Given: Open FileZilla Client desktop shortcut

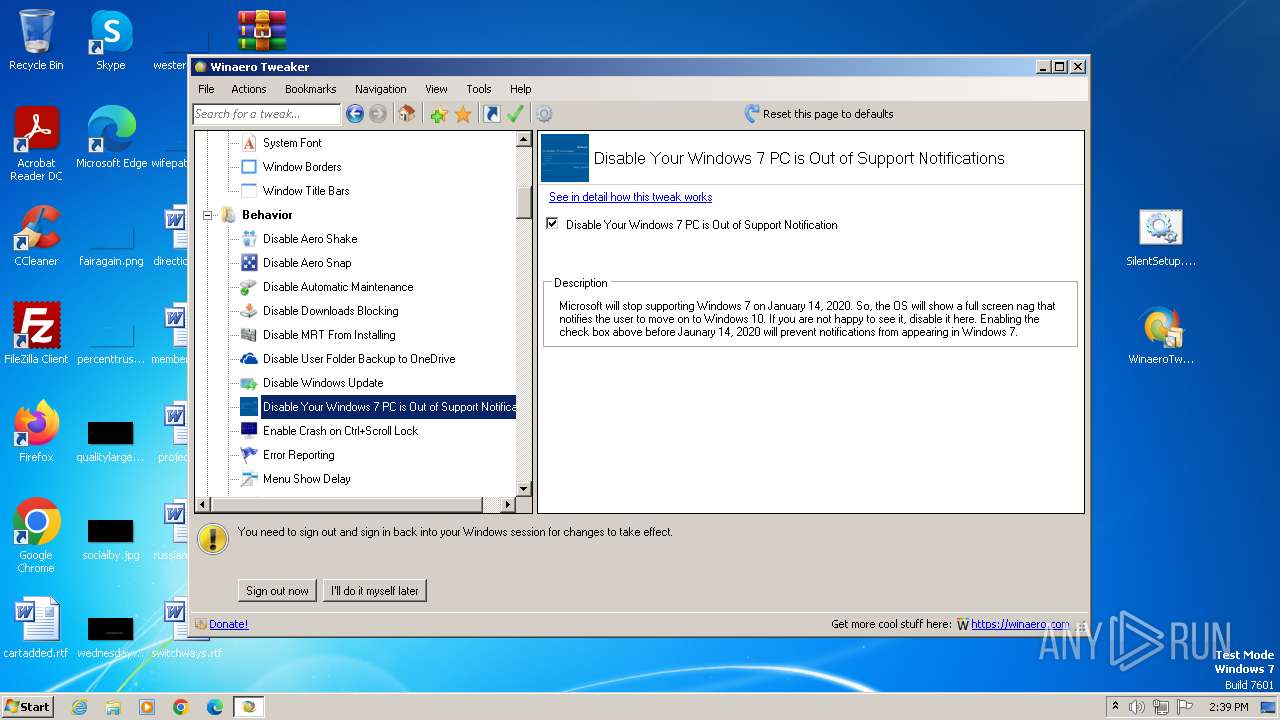Looking at the screenshot, I should coord(36,333).
